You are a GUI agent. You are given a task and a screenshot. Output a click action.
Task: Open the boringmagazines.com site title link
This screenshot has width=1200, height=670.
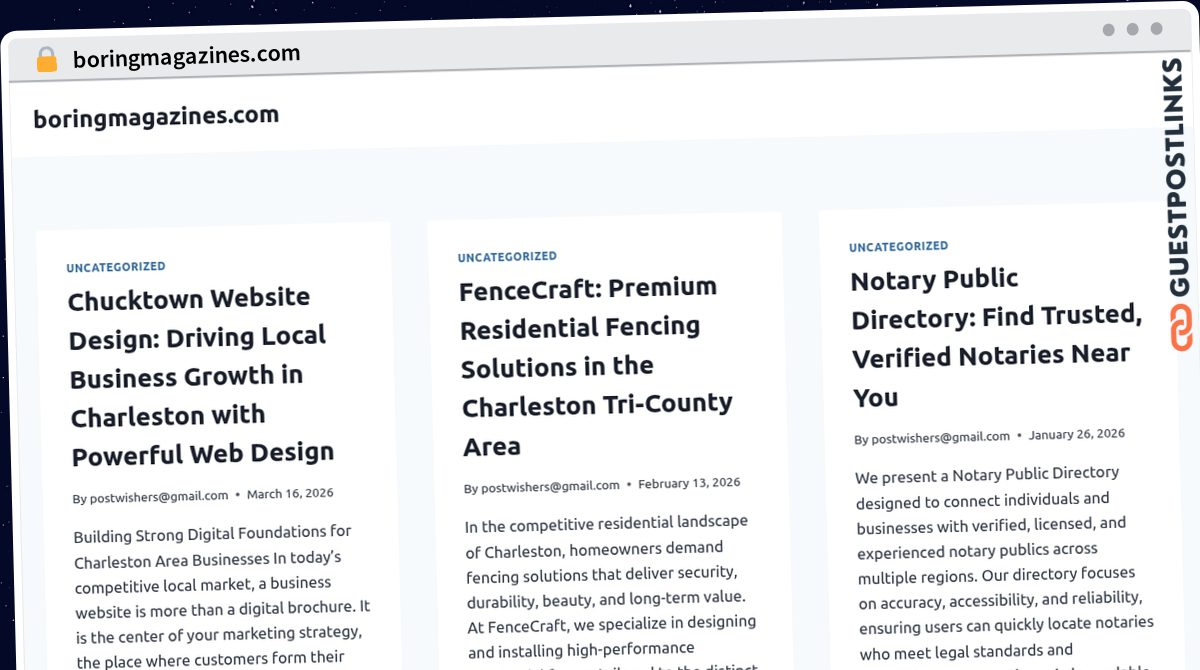tap(156, 117)
